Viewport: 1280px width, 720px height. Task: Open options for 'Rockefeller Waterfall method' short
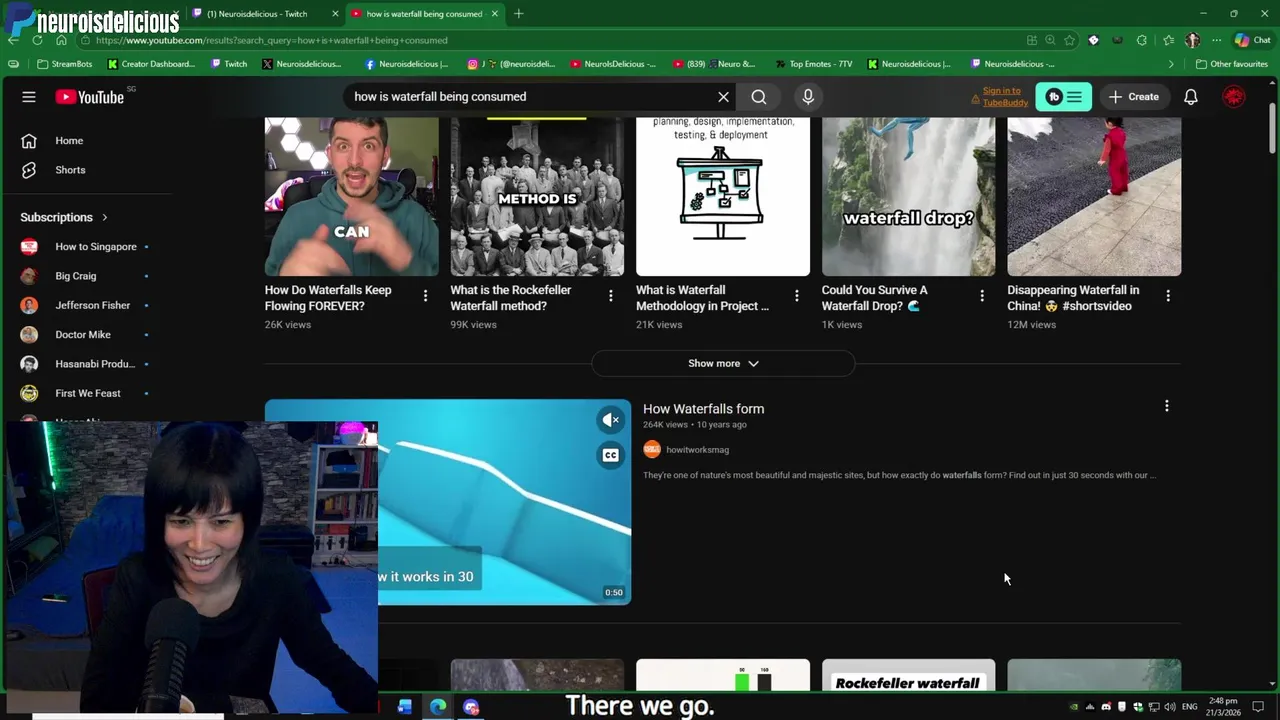click(x=611, y=296)
